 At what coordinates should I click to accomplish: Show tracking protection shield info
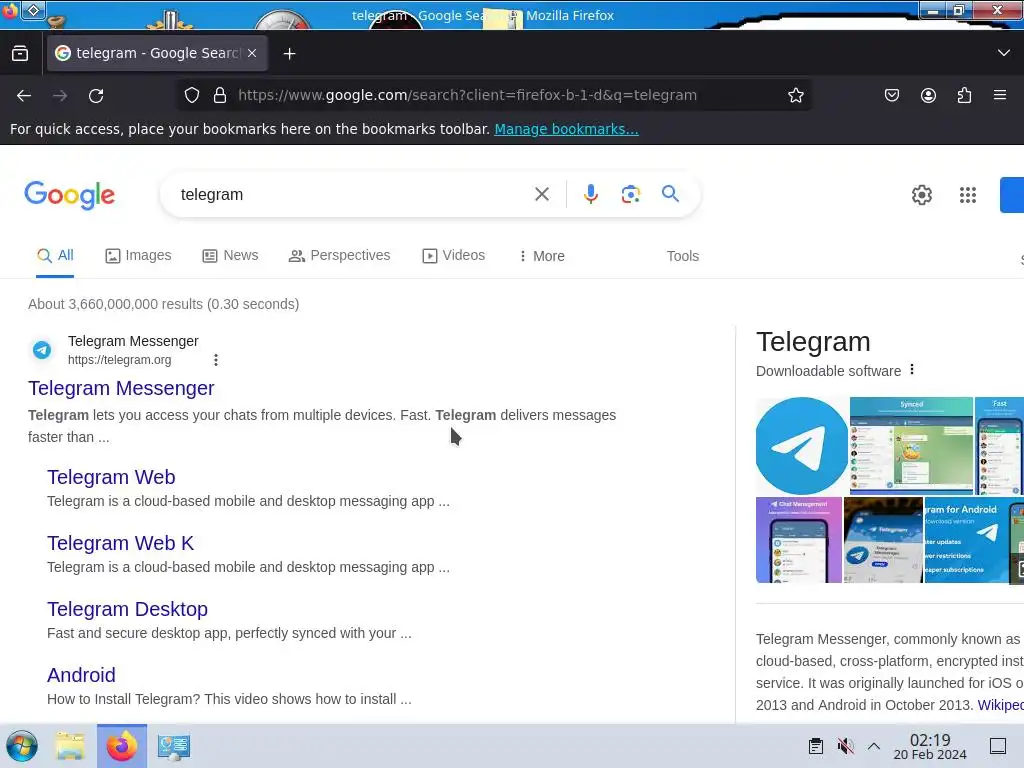tap(191, 95)
